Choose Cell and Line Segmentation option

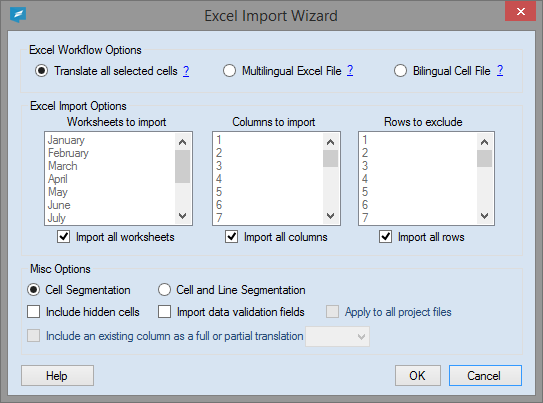coord(164,290)
